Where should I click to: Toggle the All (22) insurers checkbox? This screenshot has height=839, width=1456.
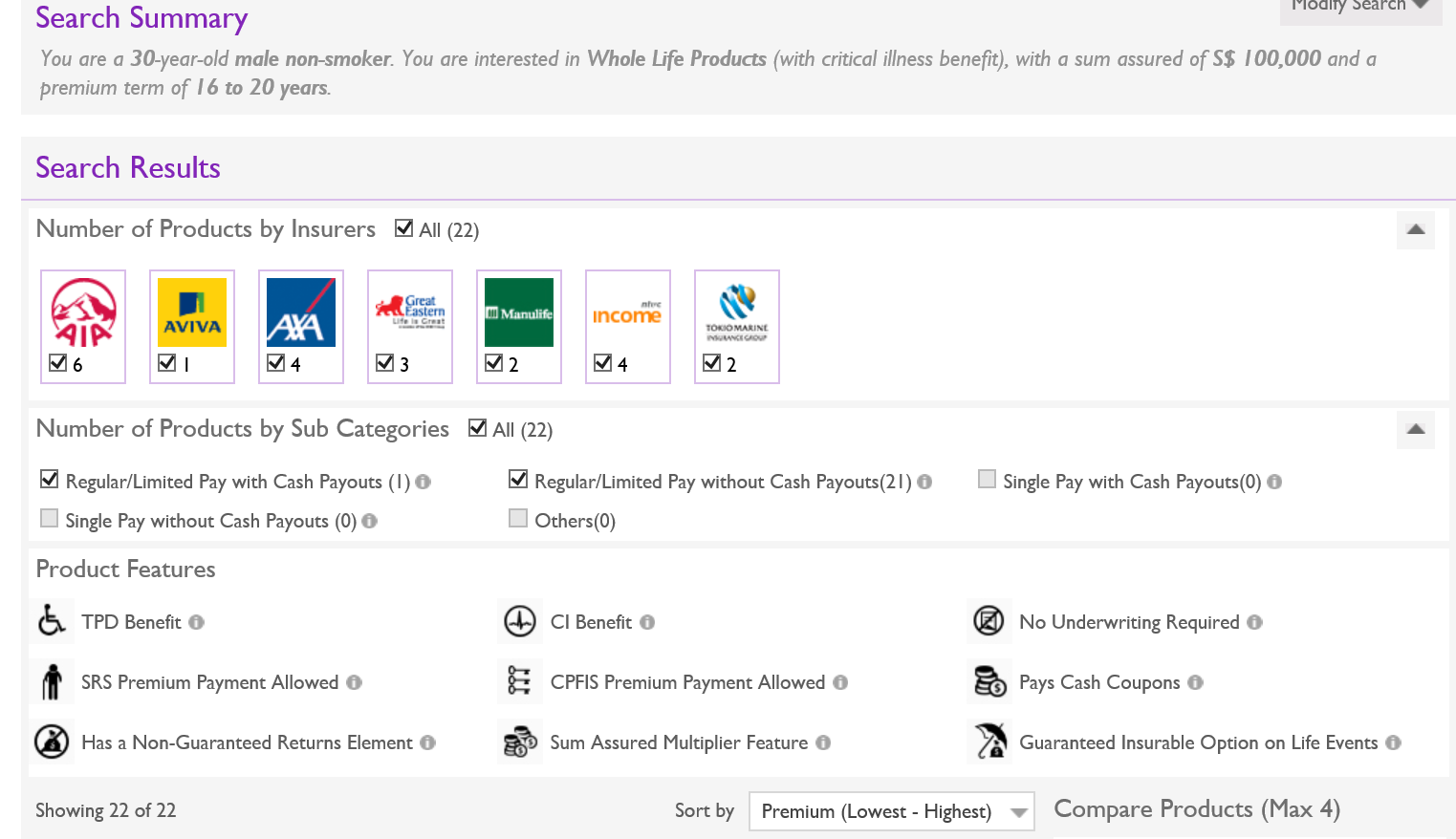pos(404,228)
